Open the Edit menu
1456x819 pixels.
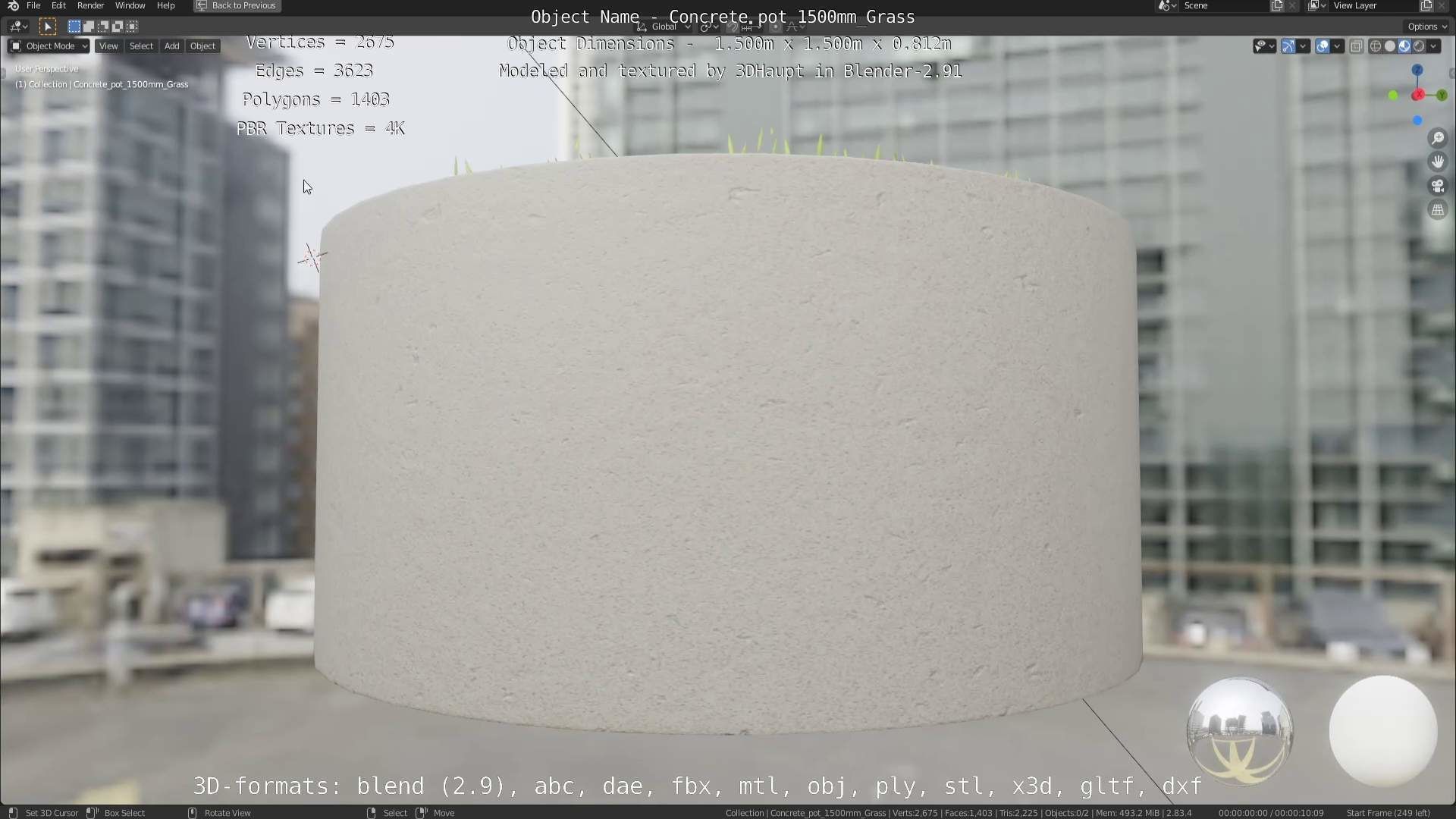coord(58,5)
